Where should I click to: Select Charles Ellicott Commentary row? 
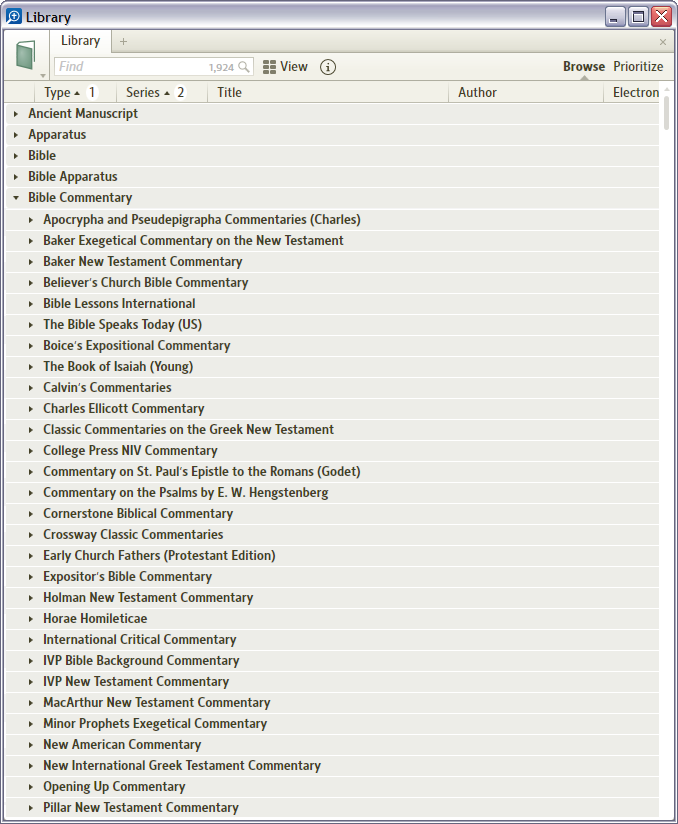tap(332, 408)
